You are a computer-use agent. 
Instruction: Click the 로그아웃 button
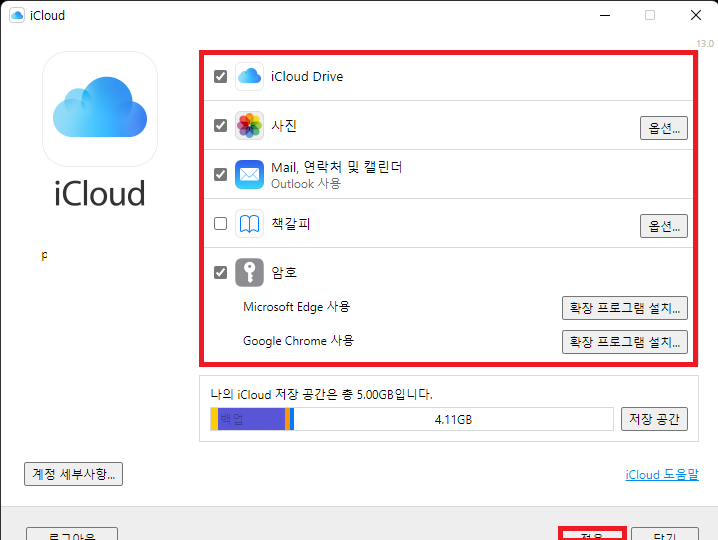tap(72, 534)
